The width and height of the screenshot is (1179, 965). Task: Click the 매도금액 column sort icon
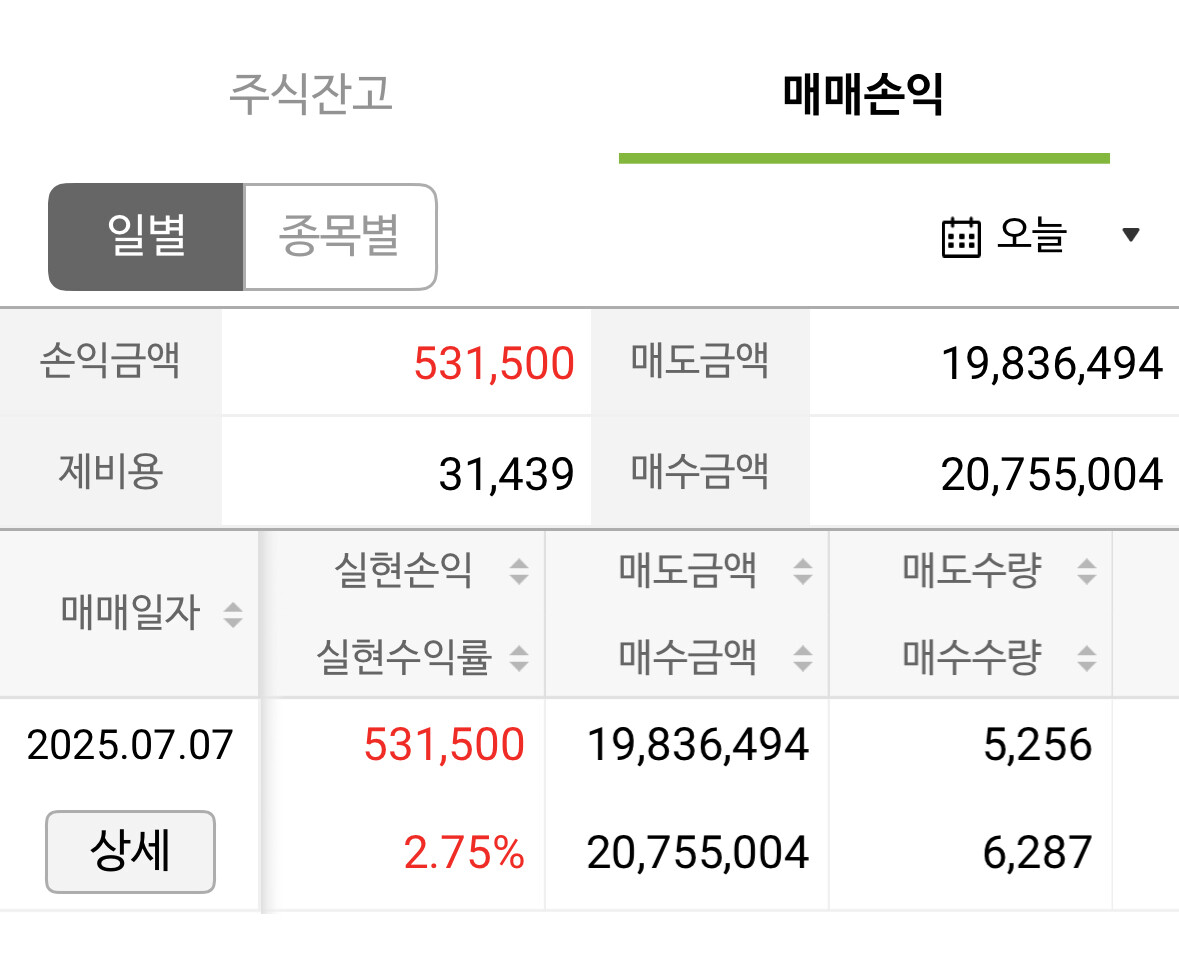click(x=802, y=572)
